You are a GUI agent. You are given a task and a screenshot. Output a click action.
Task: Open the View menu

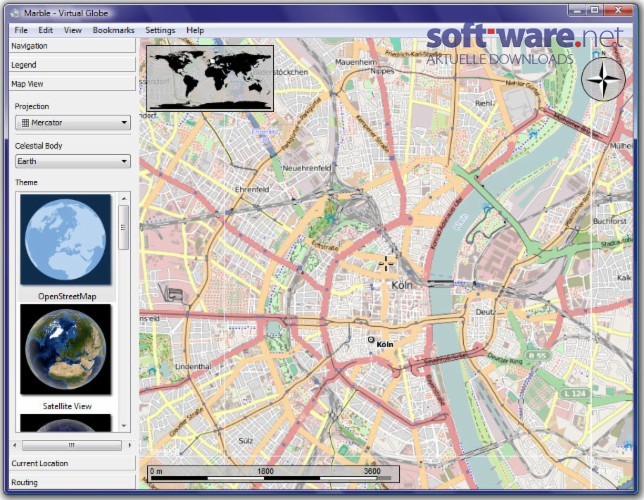[x=72, y=30]
